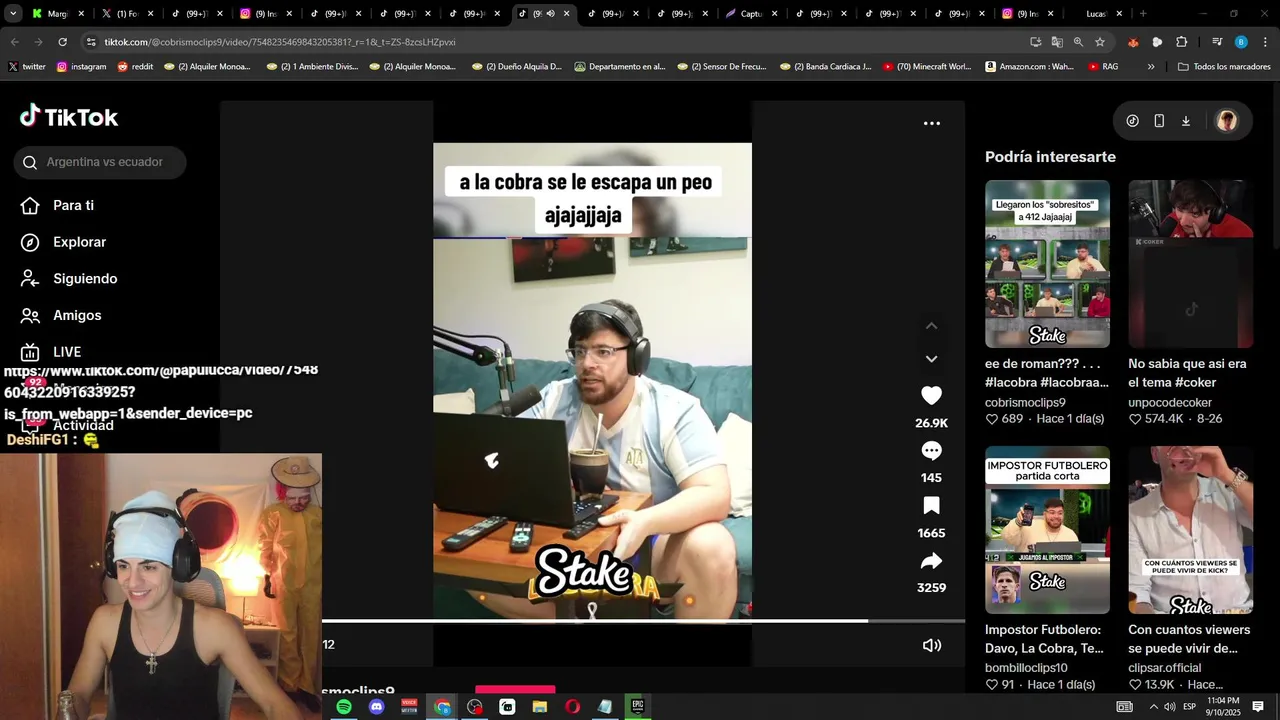1280x720 pixels.
Task: Click 'Impostor Futbolero: Davo, La Cobra' title
Action: [x=1044, y=639]
